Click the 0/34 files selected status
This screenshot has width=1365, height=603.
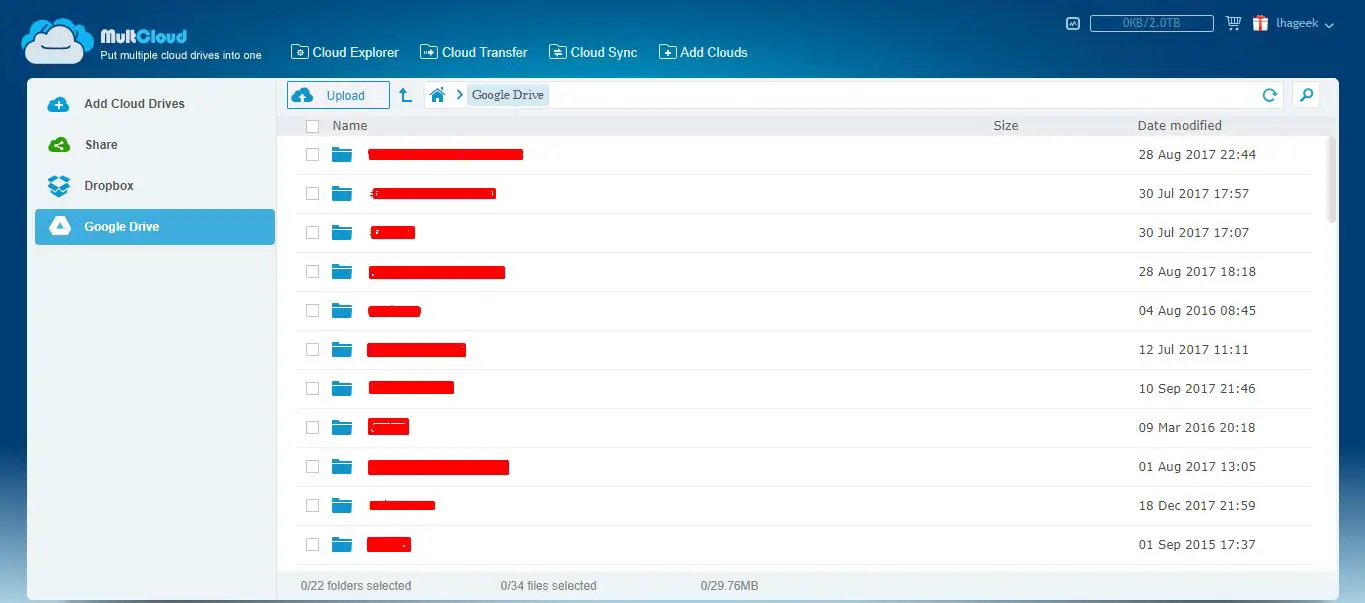click(x=549, y=586)
